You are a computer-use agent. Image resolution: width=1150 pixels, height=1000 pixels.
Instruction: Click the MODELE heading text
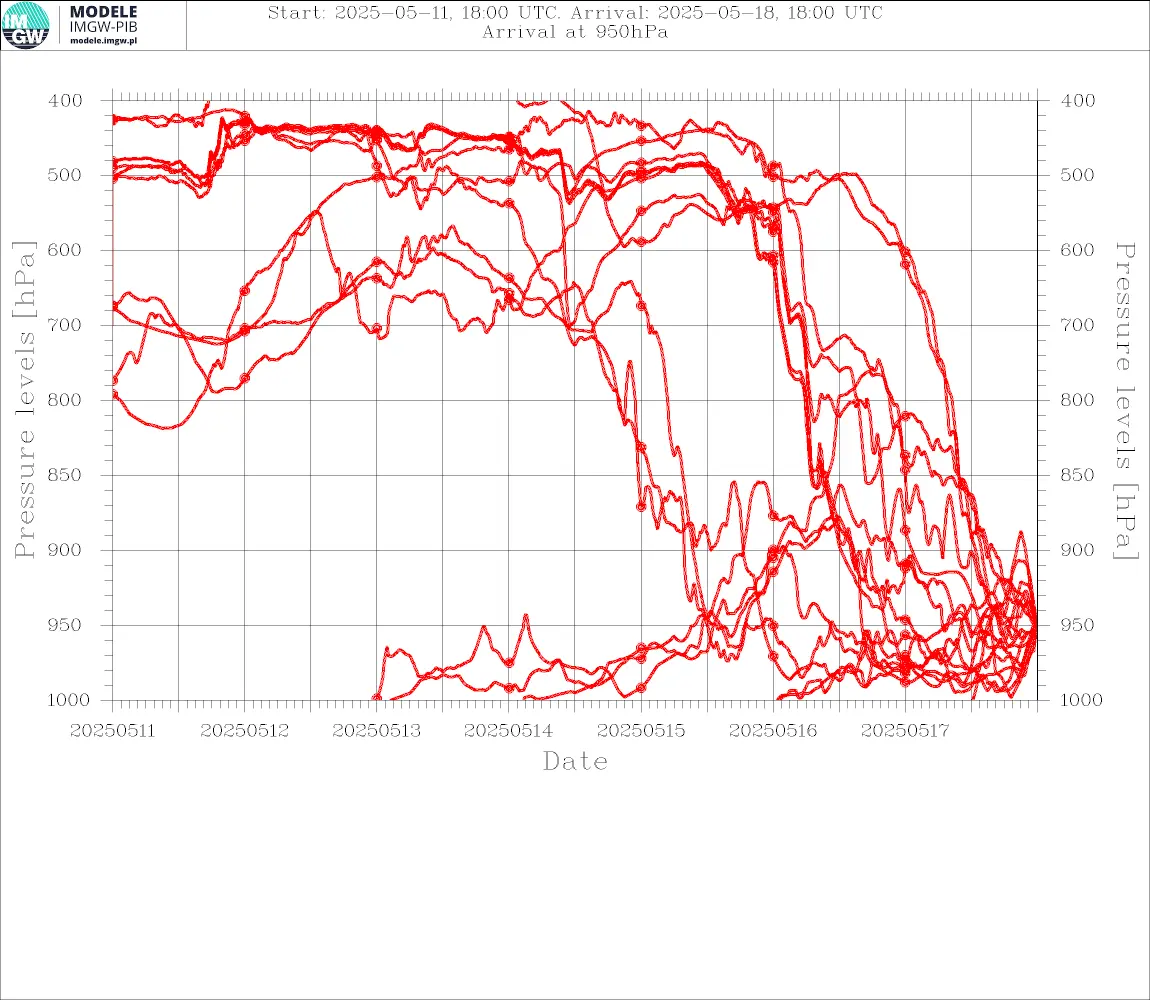pos(103,12)
